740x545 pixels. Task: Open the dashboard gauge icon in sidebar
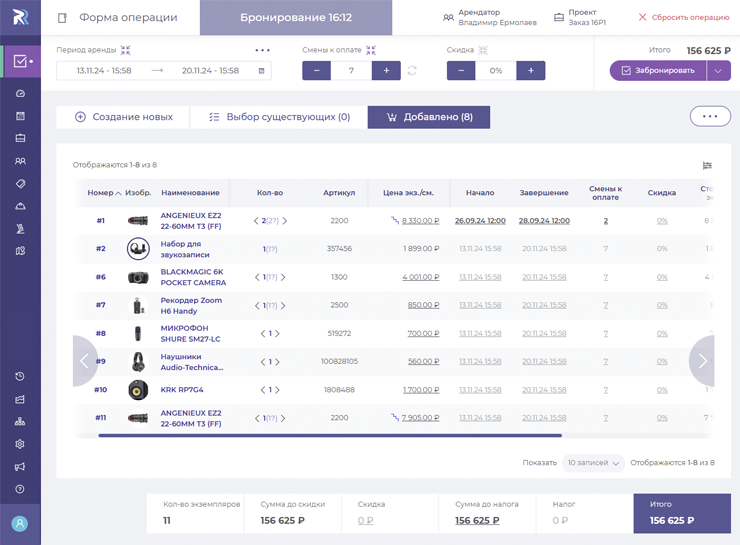pyautogui.click(x=20, y=93)
